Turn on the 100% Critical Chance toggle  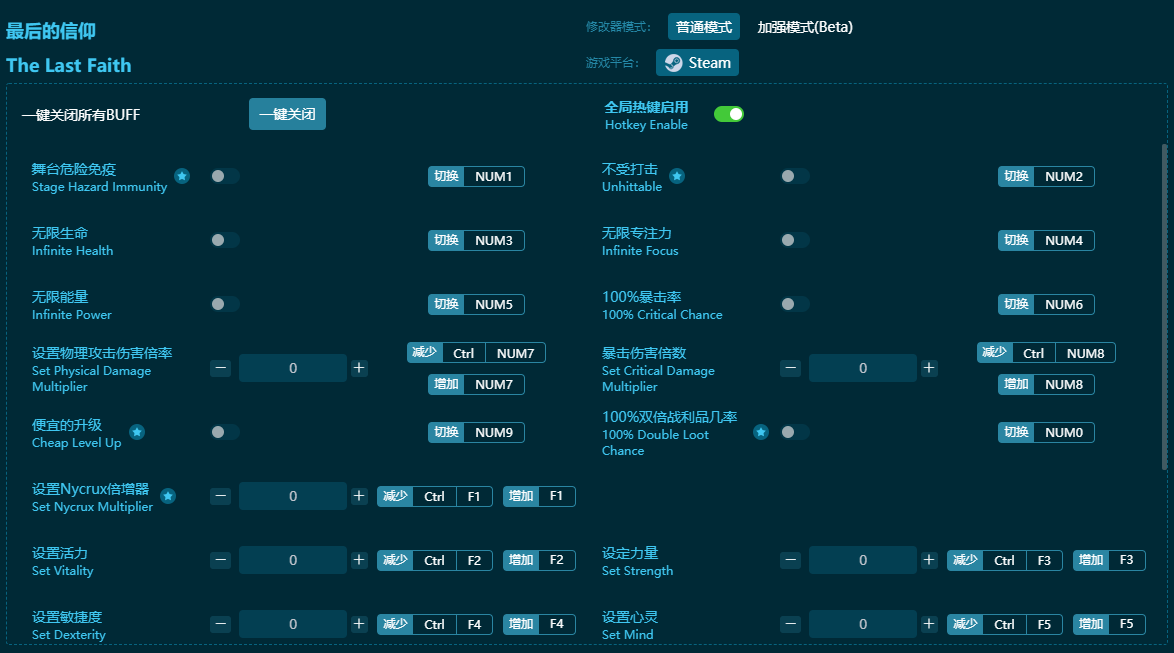pyautogui.click(x=795, y=304)
